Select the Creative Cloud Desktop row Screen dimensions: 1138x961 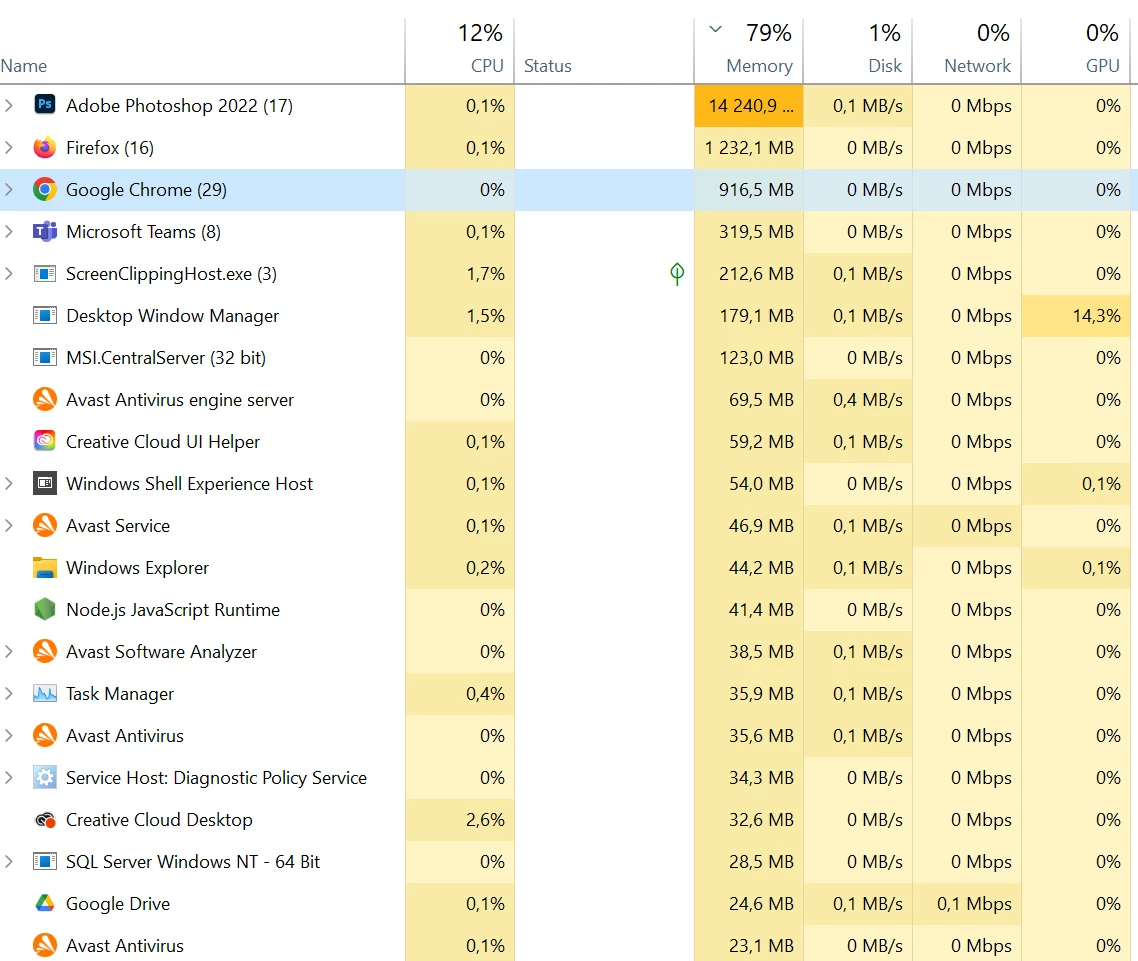point(569,819)
